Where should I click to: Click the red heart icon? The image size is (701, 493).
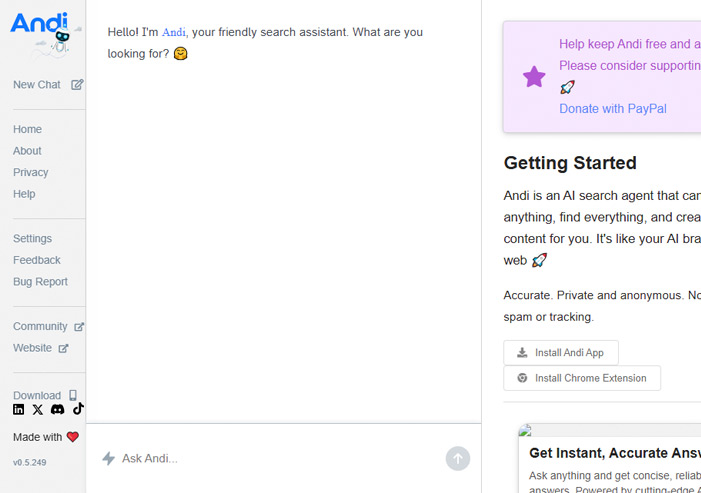click(x=73, y=437)
